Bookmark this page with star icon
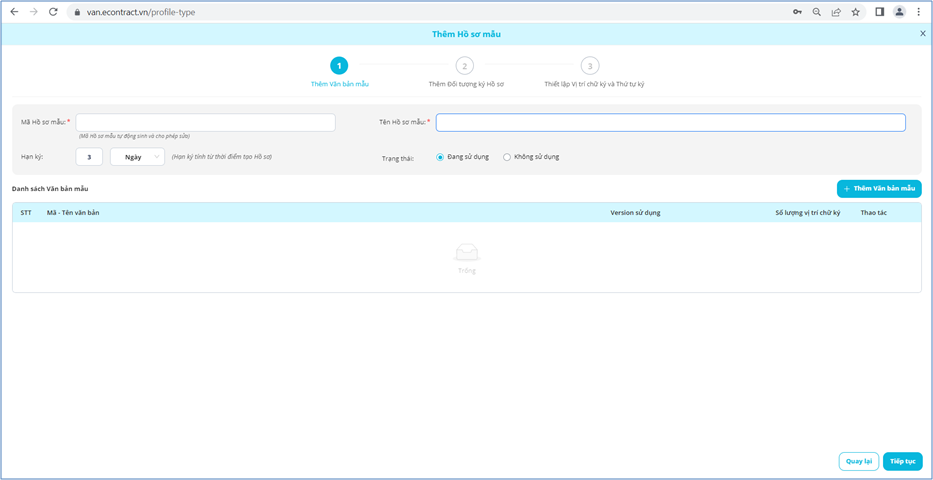This screenshot has height=480, width=933. pos(855,12)
